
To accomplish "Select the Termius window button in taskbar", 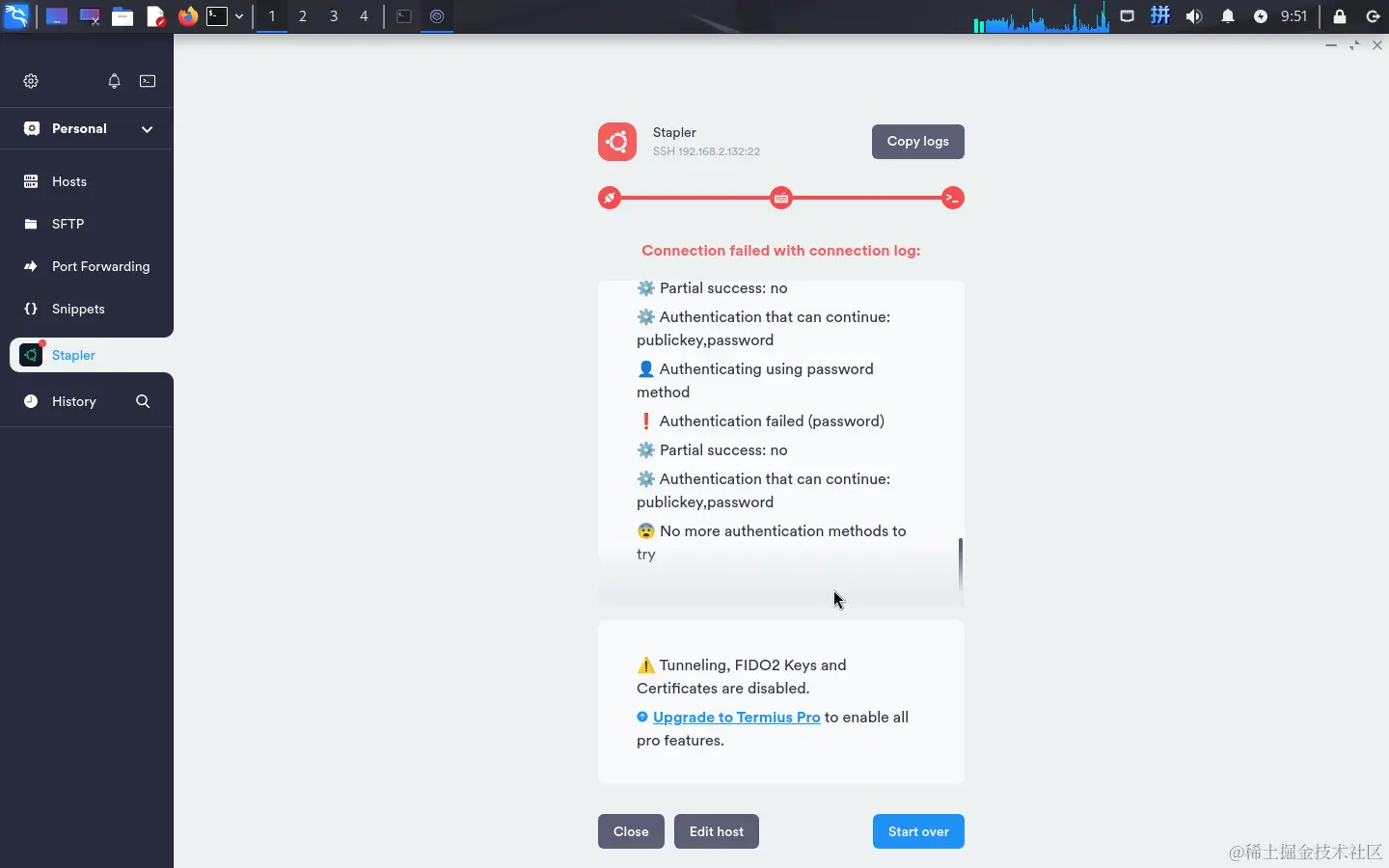I will (437, 16).
